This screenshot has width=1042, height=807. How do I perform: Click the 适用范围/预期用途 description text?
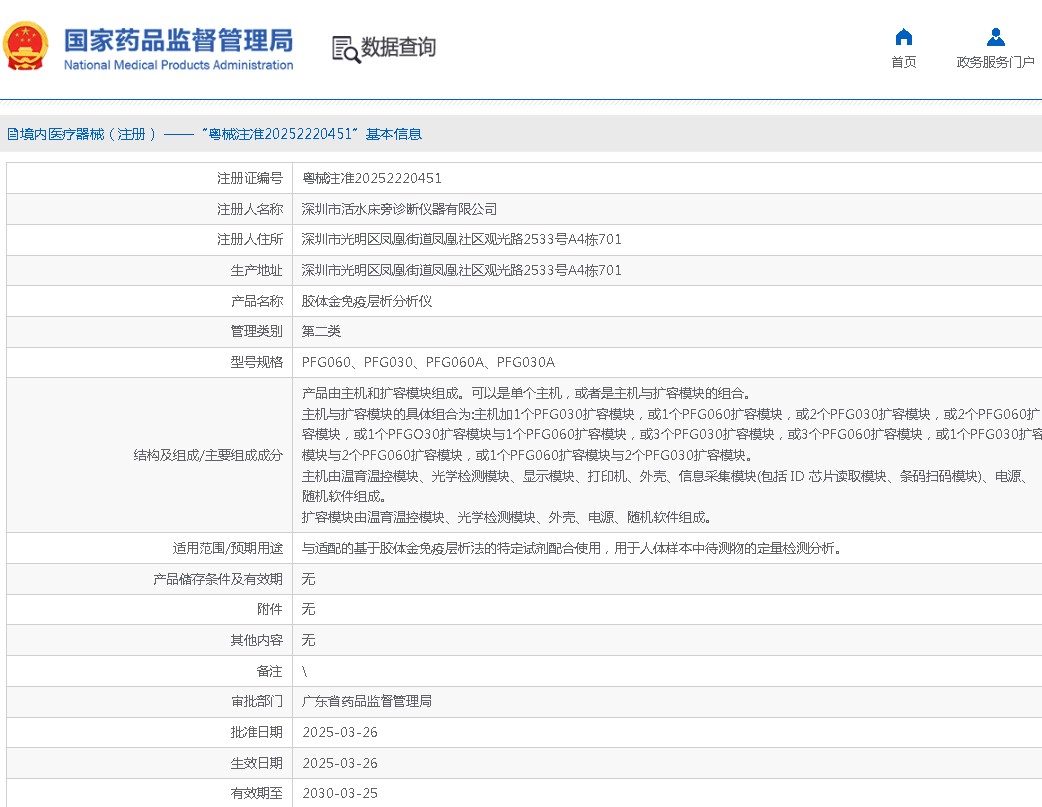point(572,548)
